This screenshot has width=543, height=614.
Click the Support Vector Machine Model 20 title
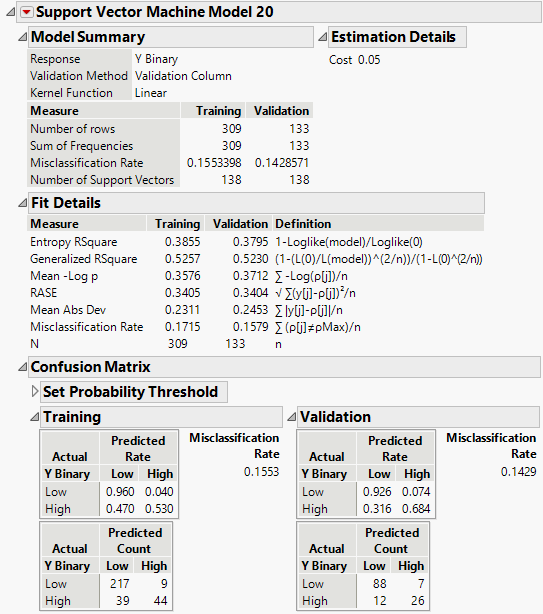[155, 12]
